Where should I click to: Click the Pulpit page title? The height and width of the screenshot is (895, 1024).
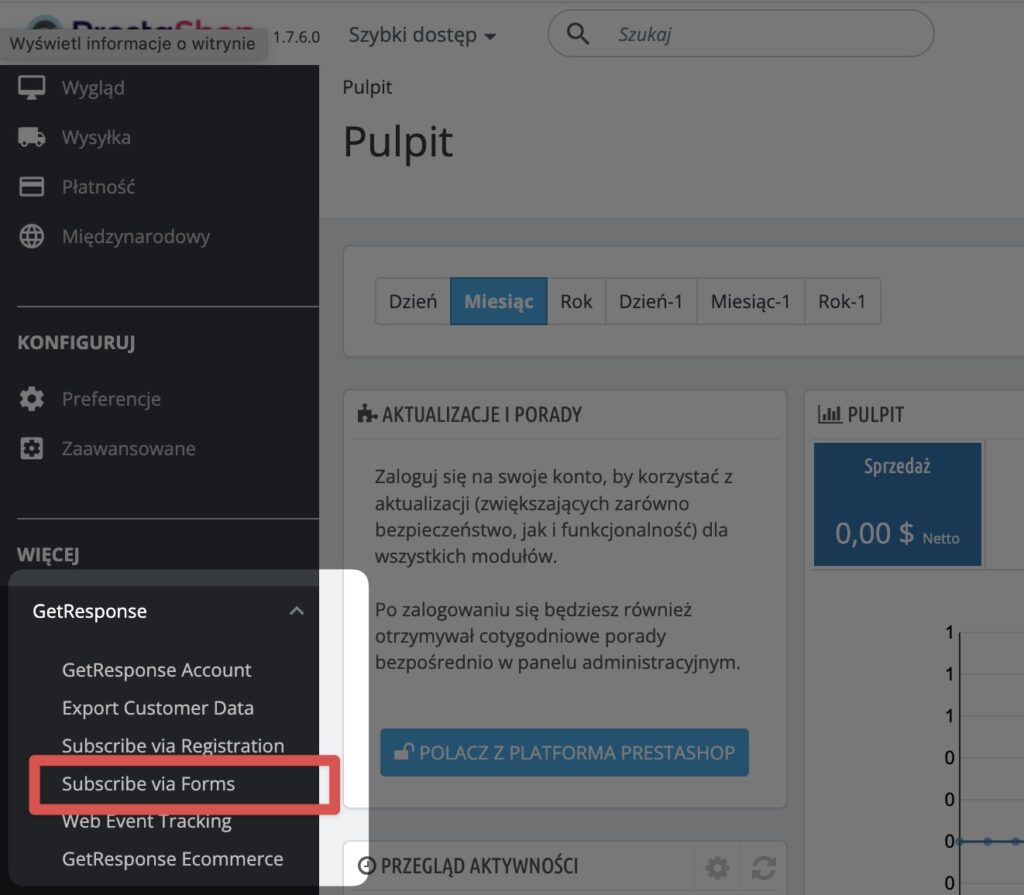pos(398,142)
